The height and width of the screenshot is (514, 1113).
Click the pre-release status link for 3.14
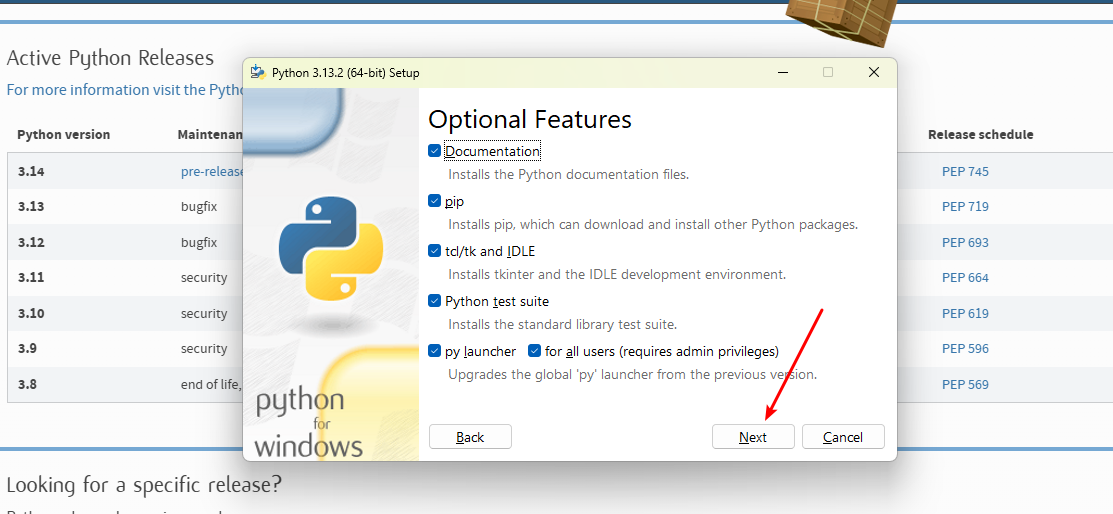212,171
